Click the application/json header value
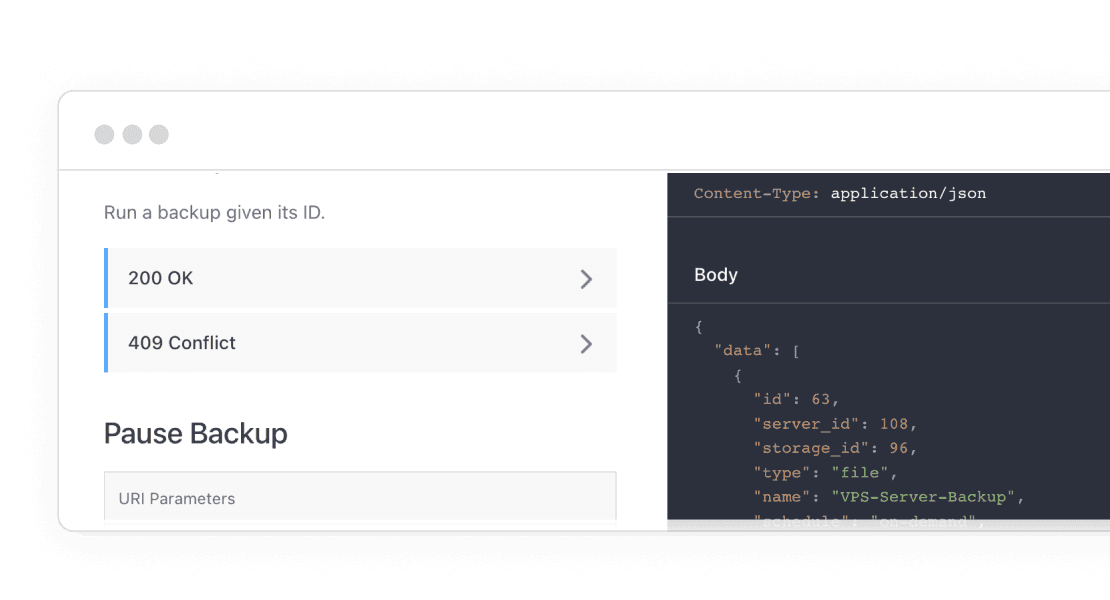 coord(908,193)
